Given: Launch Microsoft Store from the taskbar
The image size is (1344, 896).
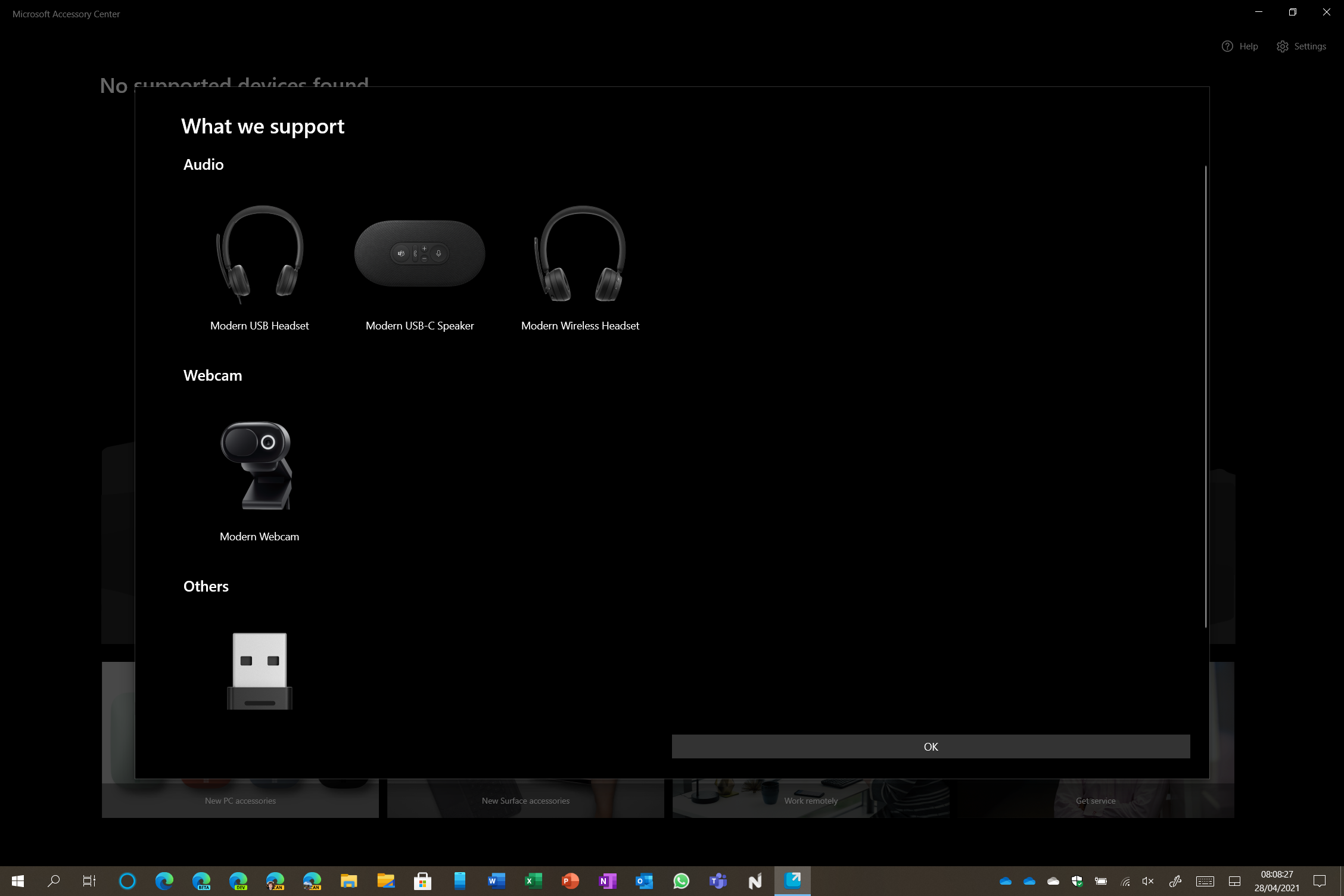Looking at the screenshot, I should click(423, 881).
